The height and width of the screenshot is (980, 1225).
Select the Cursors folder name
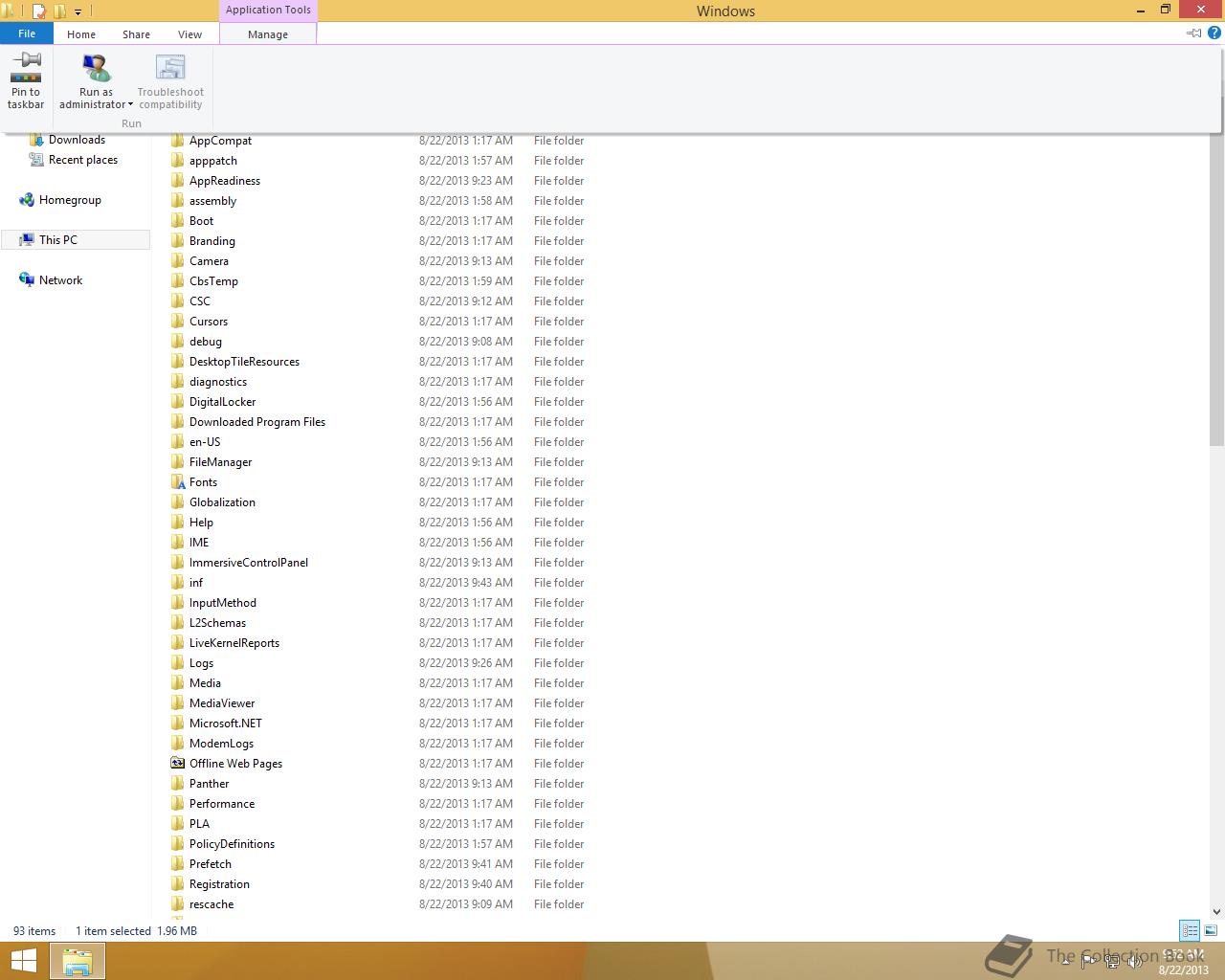point(209,322)
